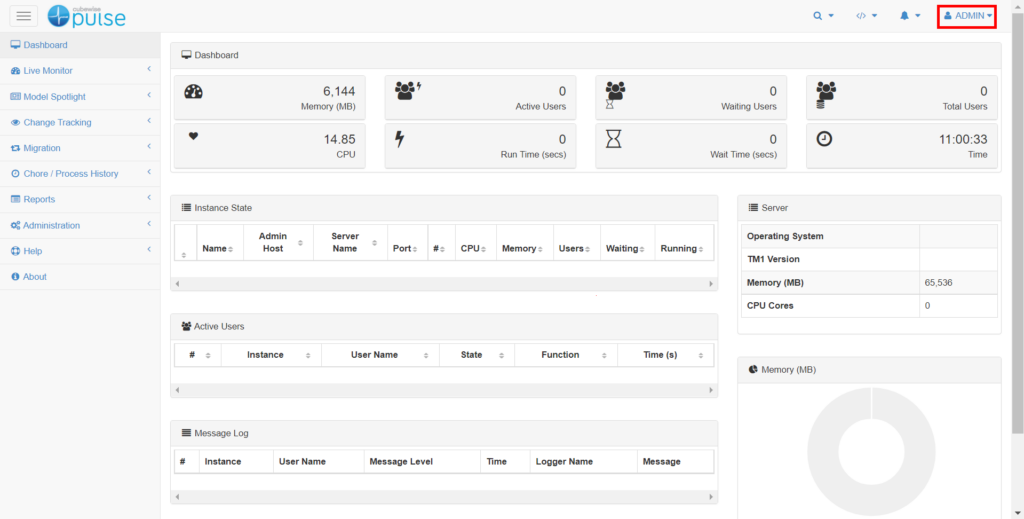
Task: Click the Cubewise Pulse logo
Action: (x=87, y=15)
